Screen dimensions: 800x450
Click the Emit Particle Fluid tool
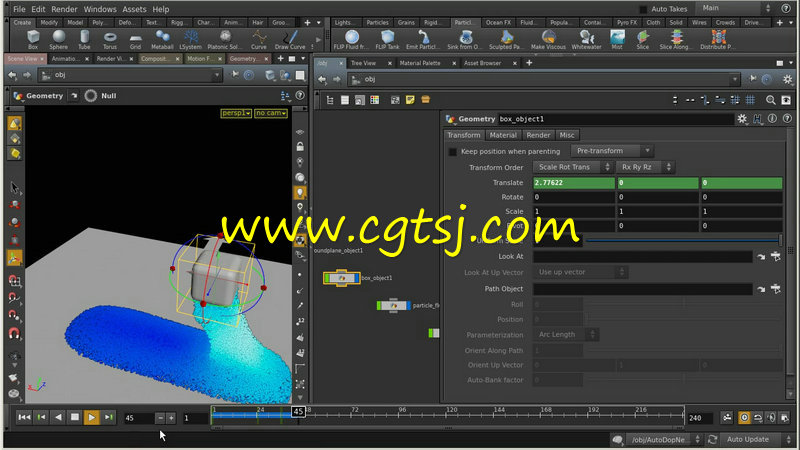[x=423, y=39]
